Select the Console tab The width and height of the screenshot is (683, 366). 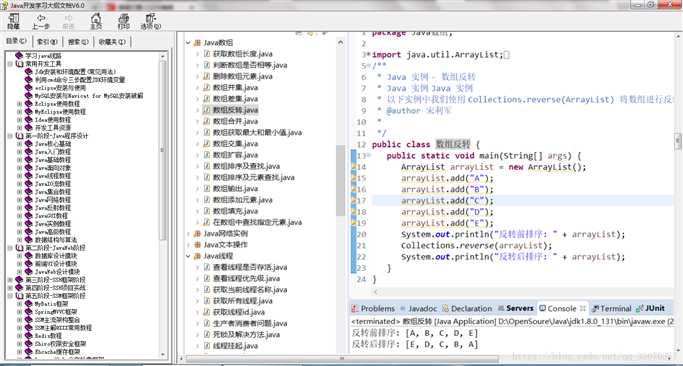(562, 308)
